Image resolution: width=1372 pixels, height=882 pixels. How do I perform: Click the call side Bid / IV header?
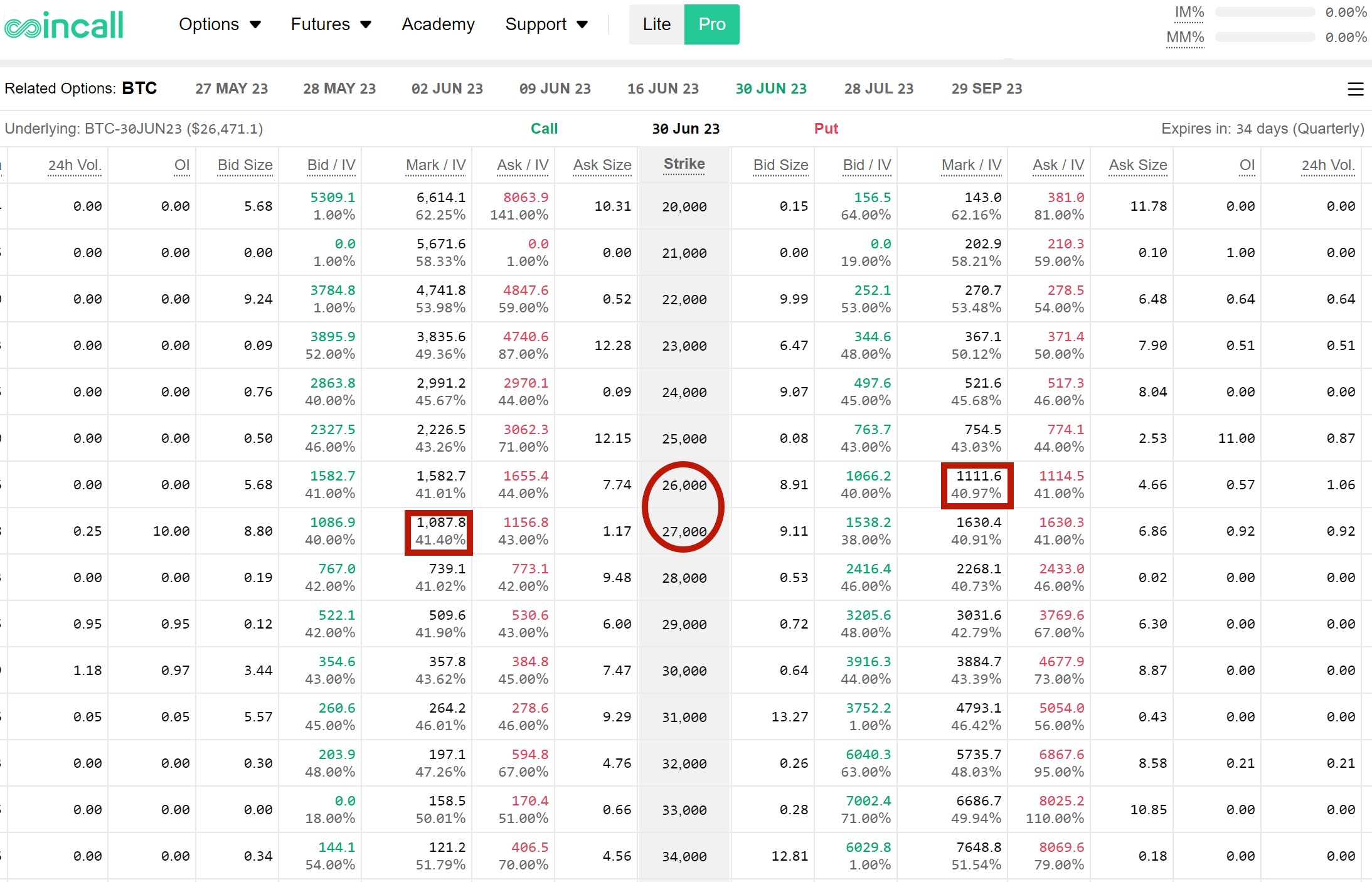coord(331,166)
